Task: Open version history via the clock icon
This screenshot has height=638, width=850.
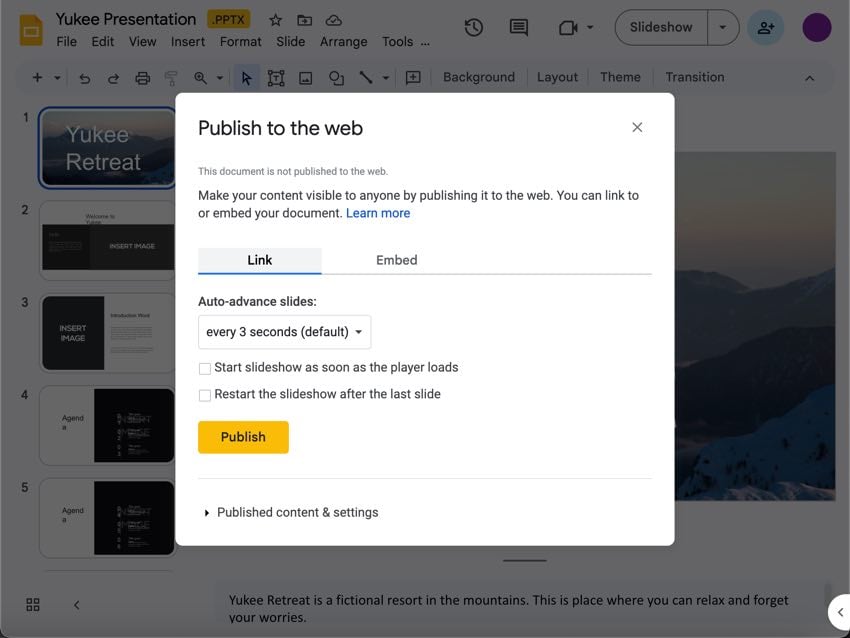Action: point(473,28)
